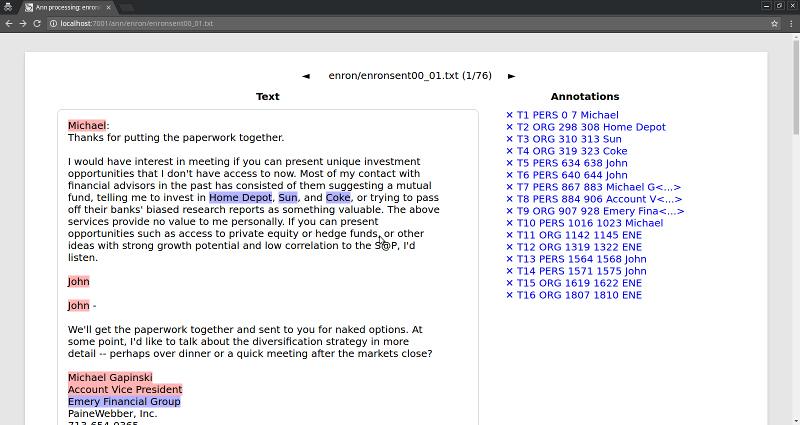Click highlighted 'Account Vice President' in text
The height and width of the screenshot is (425, 800).
point(125,390)
